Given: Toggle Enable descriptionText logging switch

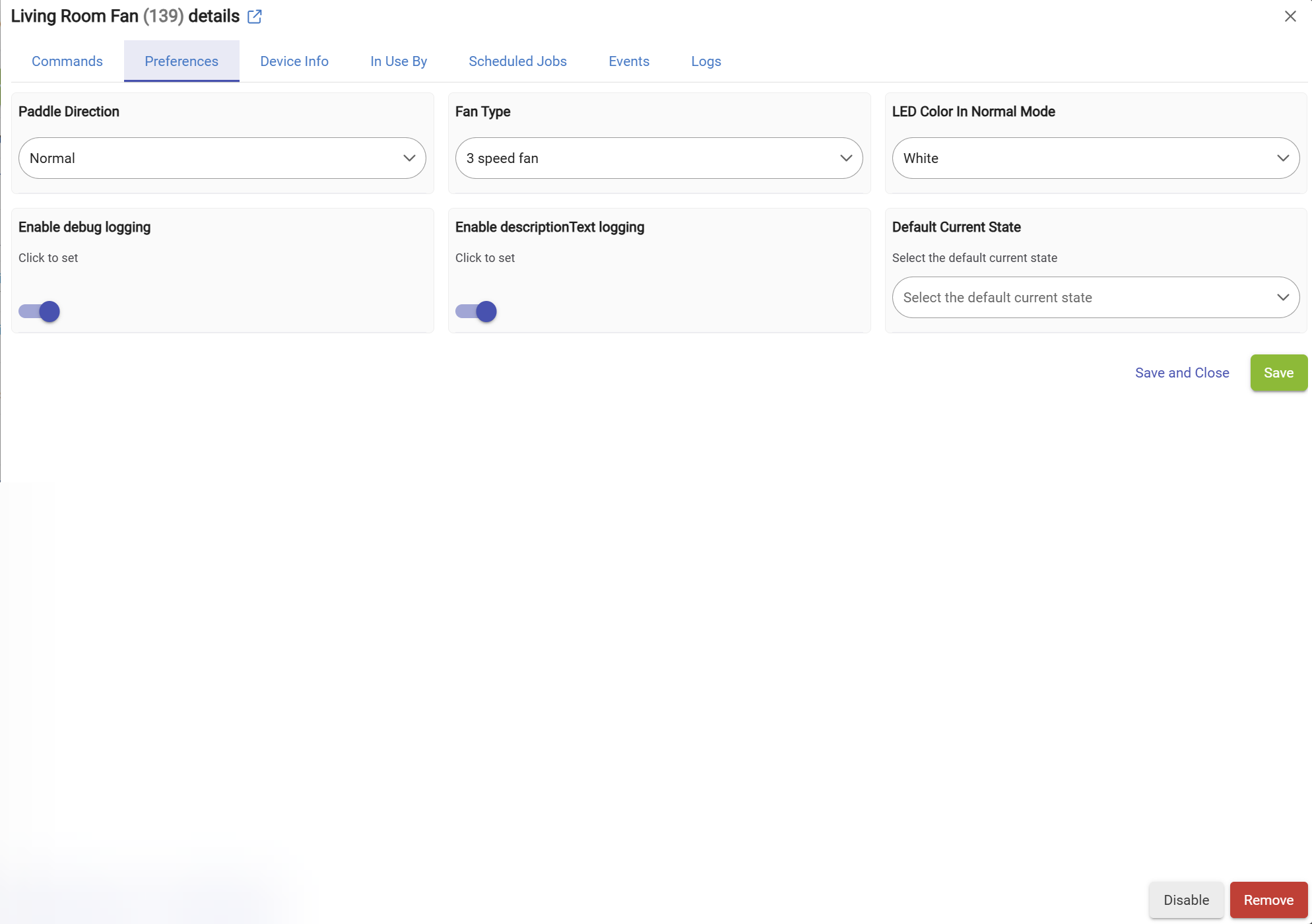Looking at the screenshot, I should [476, 312].
